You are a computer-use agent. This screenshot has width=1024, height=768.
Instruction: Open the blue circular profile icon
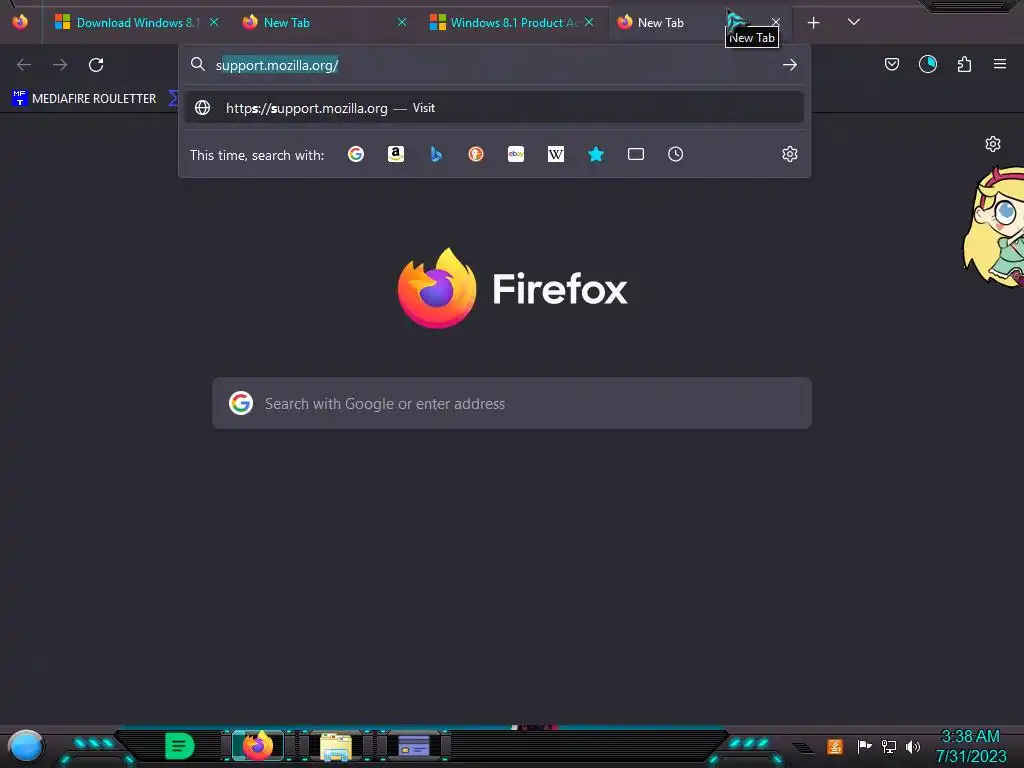point(927,64)
